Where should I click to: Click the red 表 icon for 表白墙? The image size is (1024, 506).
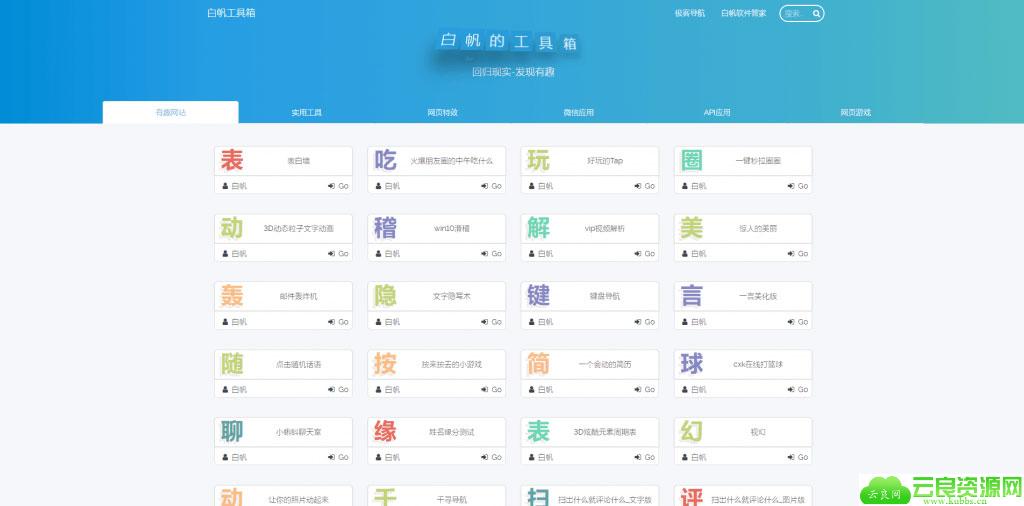tap(231, 161)
